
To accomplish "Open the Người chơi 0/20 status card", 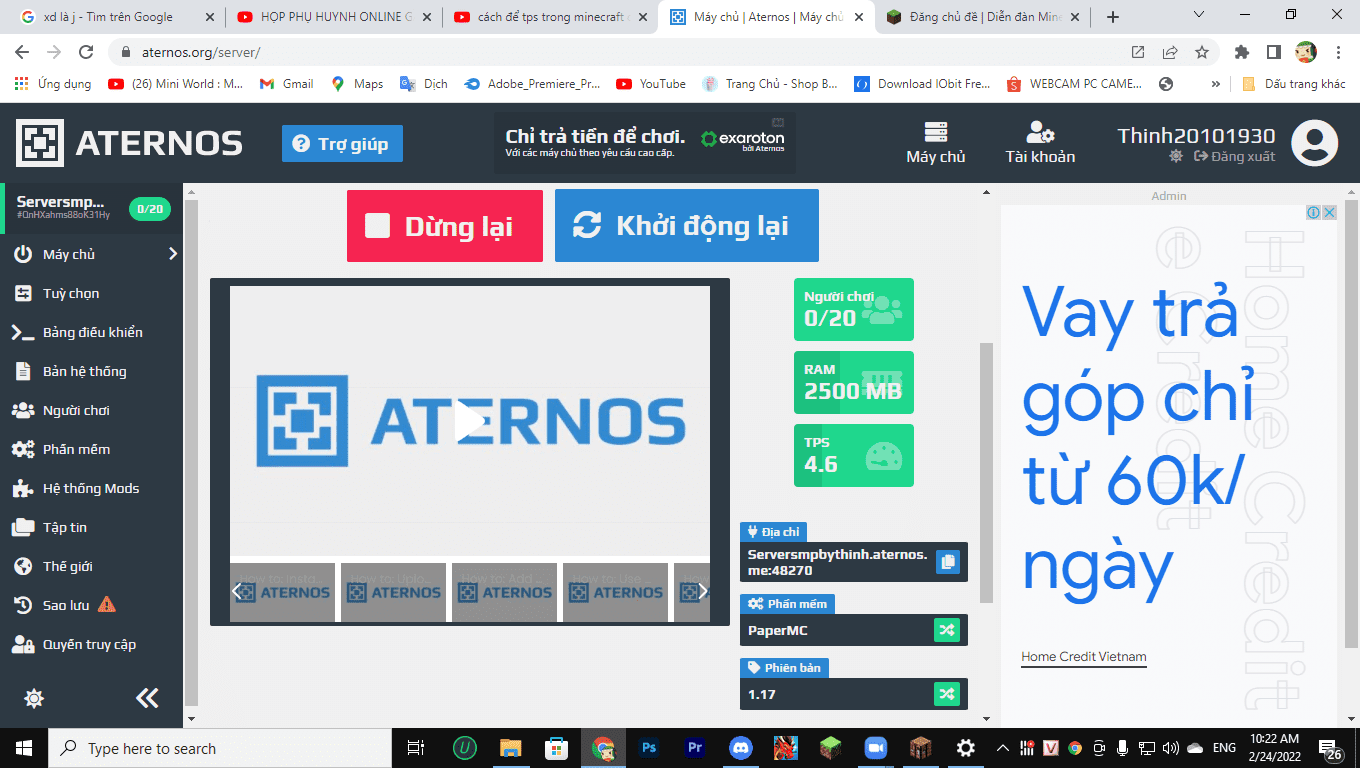I will pyautogui.click(x=854, y=309).
